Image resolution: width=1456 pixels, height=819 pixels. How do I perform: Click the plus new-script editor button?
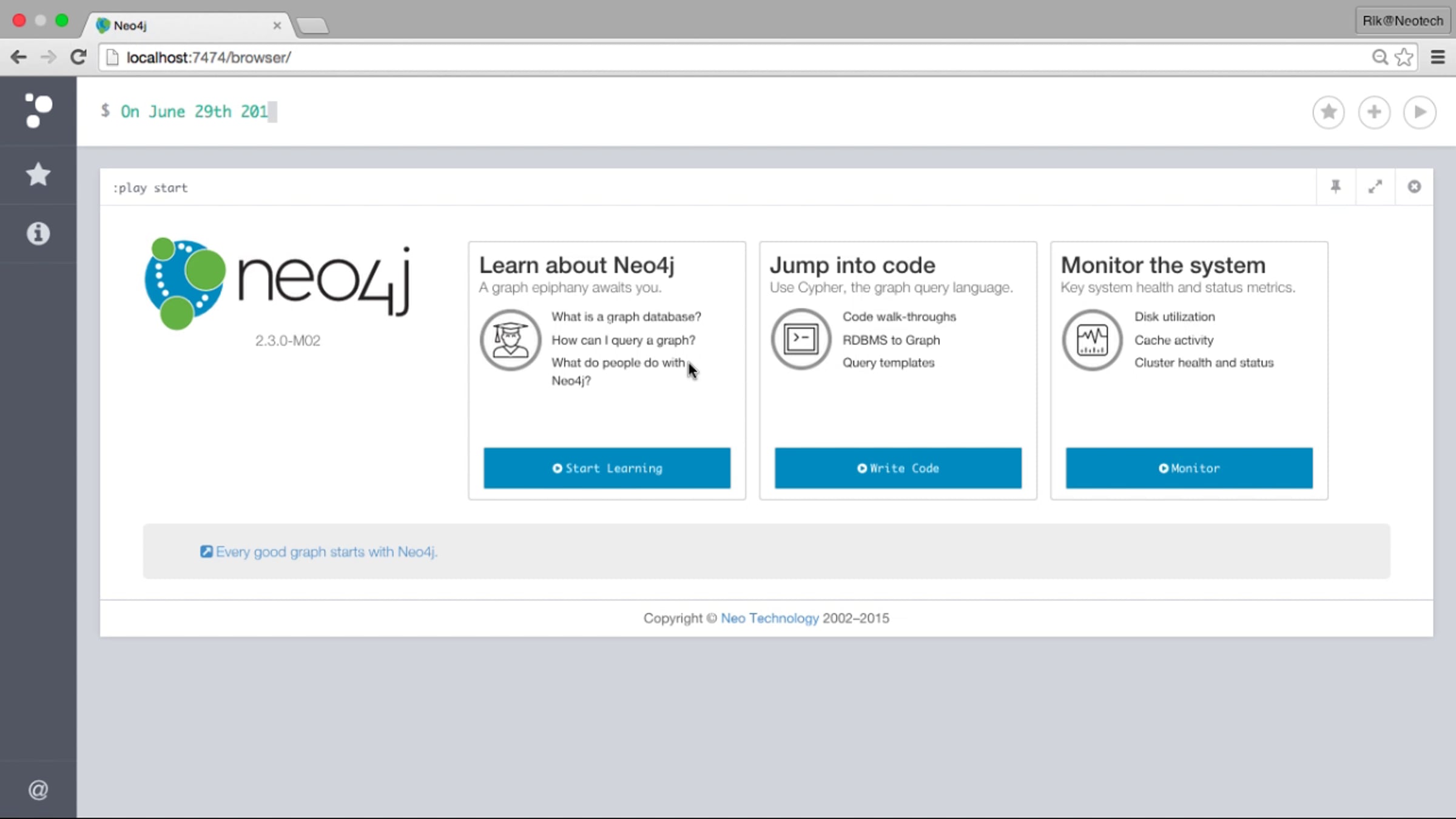tap(1374, 112)
